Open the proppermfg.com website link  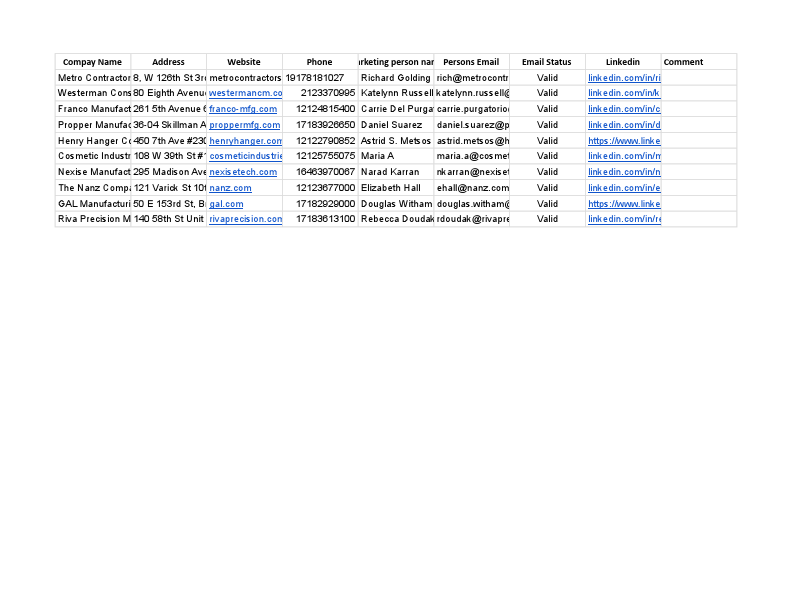coord(244,125)
